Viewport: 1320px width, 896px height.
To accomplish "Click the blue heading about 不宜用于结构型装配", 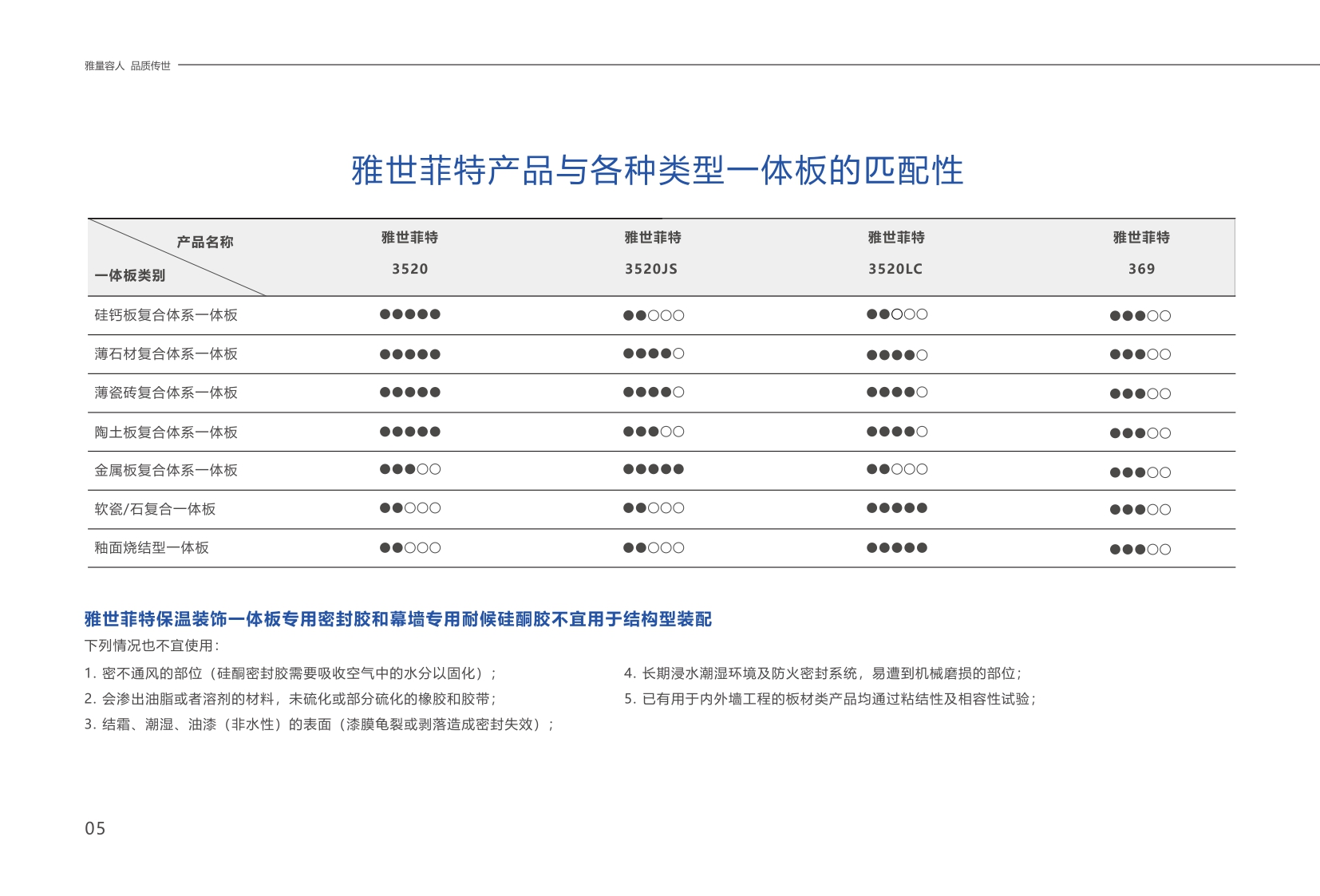I will tap(398, 619).
